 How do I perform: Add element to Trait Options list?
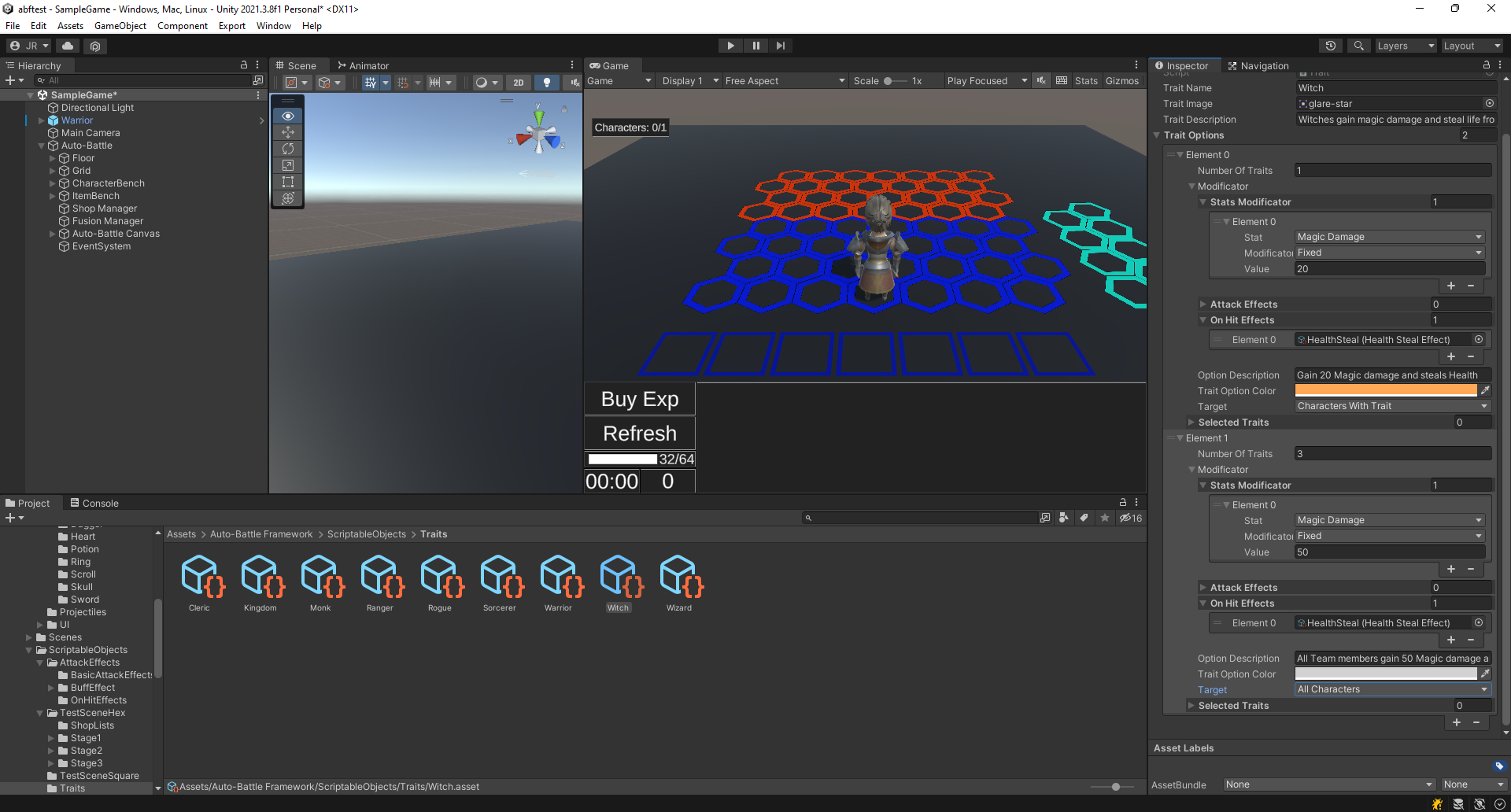(1457, 722)
